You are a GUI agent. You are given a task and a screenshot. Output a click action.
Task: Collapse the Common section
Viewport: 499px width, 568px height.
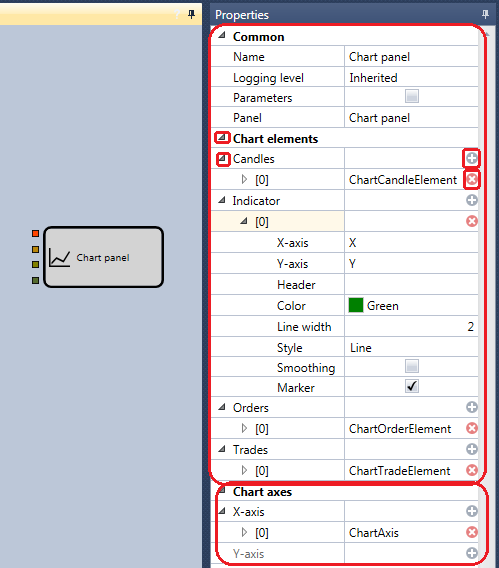(222, 35)
